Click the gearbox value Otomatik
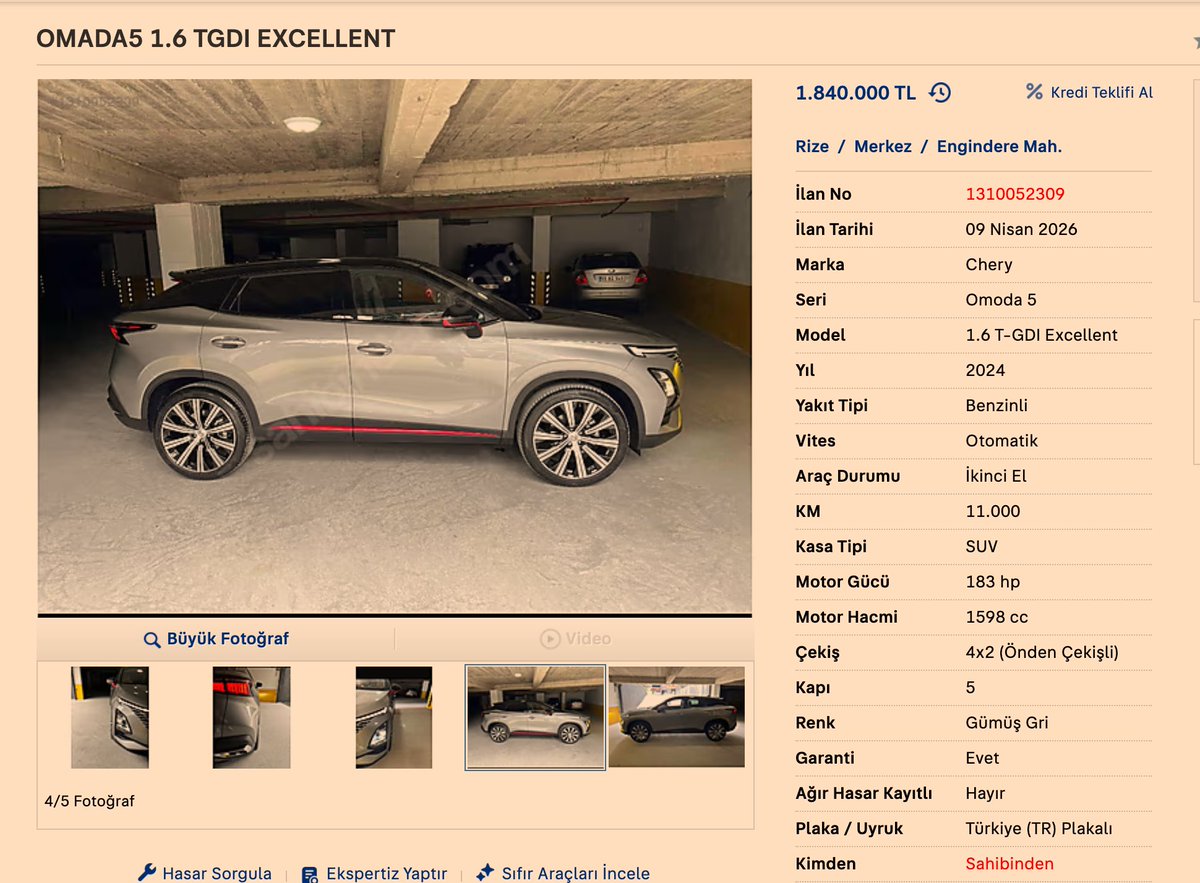The width and height of the screenshot is (1200, 883). pos(1002,441)
